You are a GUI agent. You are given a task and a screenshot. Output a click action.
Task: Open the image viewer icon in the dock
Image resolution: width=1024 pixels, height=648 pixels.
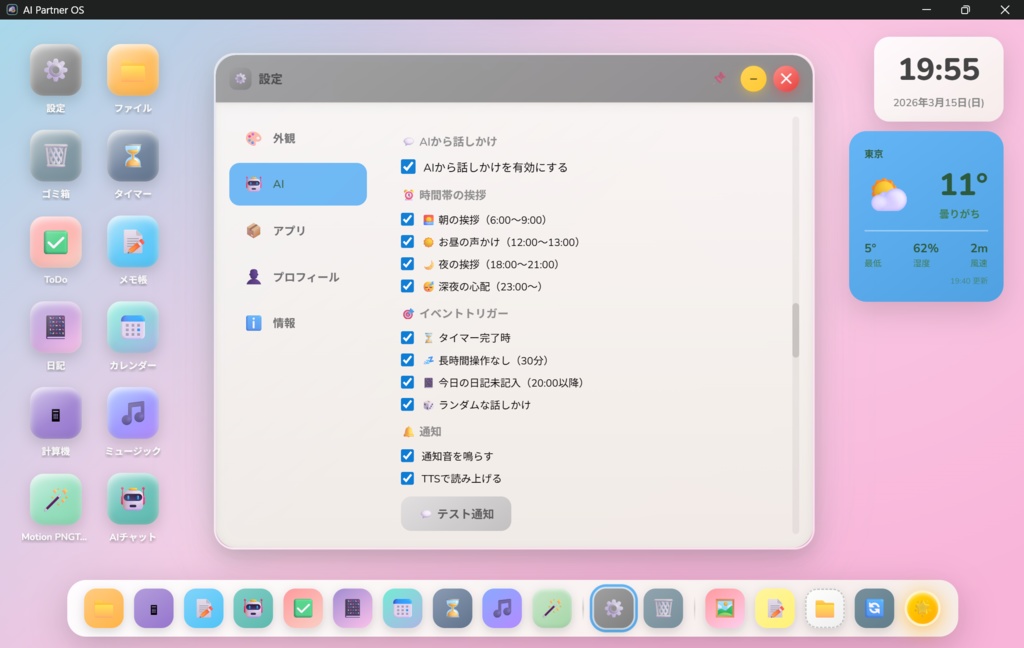pyautogui.click(x=722, y=608)
